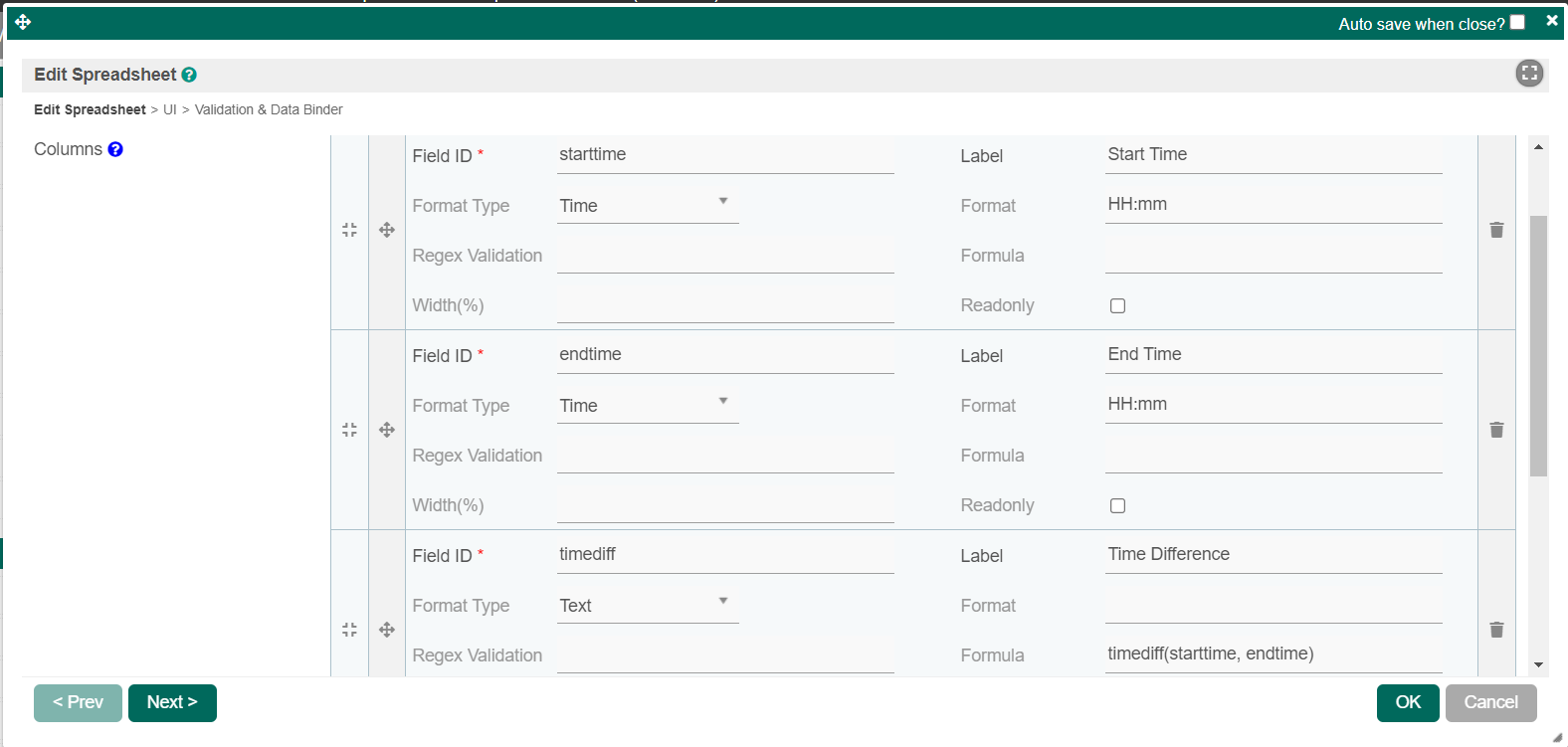This screenshot has height=747, width=1568.
Task: Open Format Type dropdown for starttime
Action: click(647, 206)
